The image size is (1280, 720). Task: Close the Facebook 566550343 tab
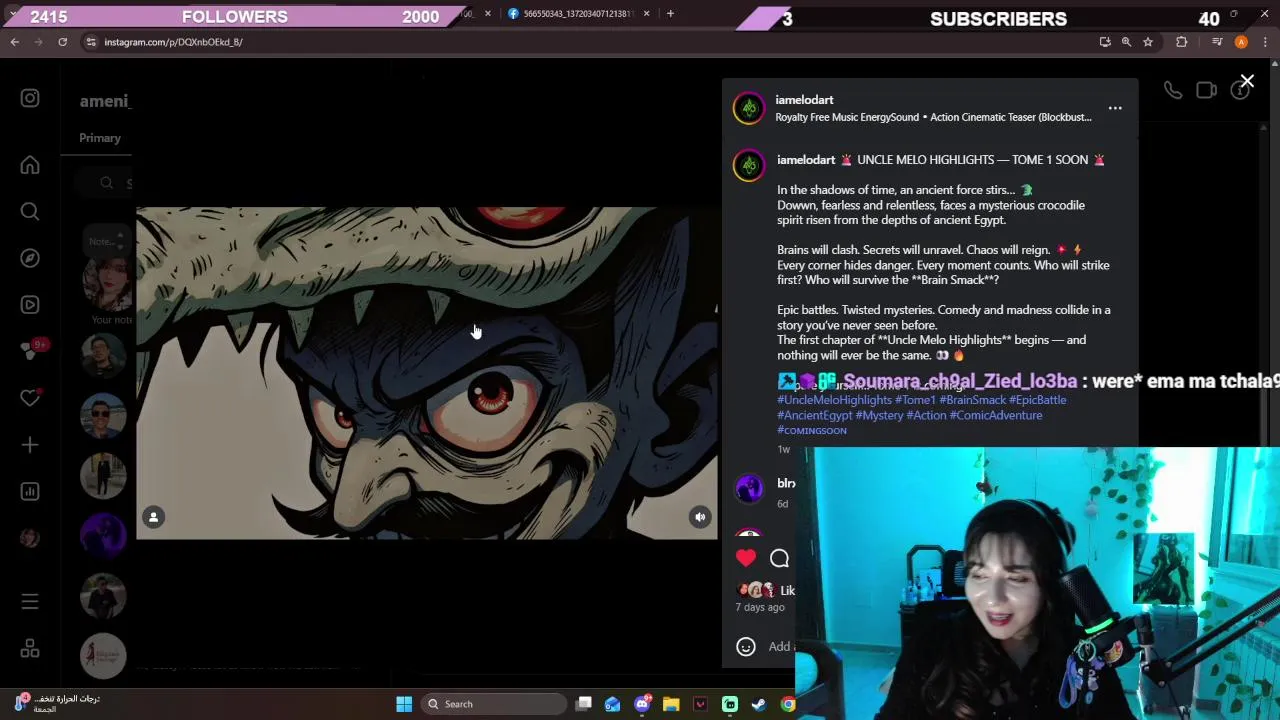[646, 14]
